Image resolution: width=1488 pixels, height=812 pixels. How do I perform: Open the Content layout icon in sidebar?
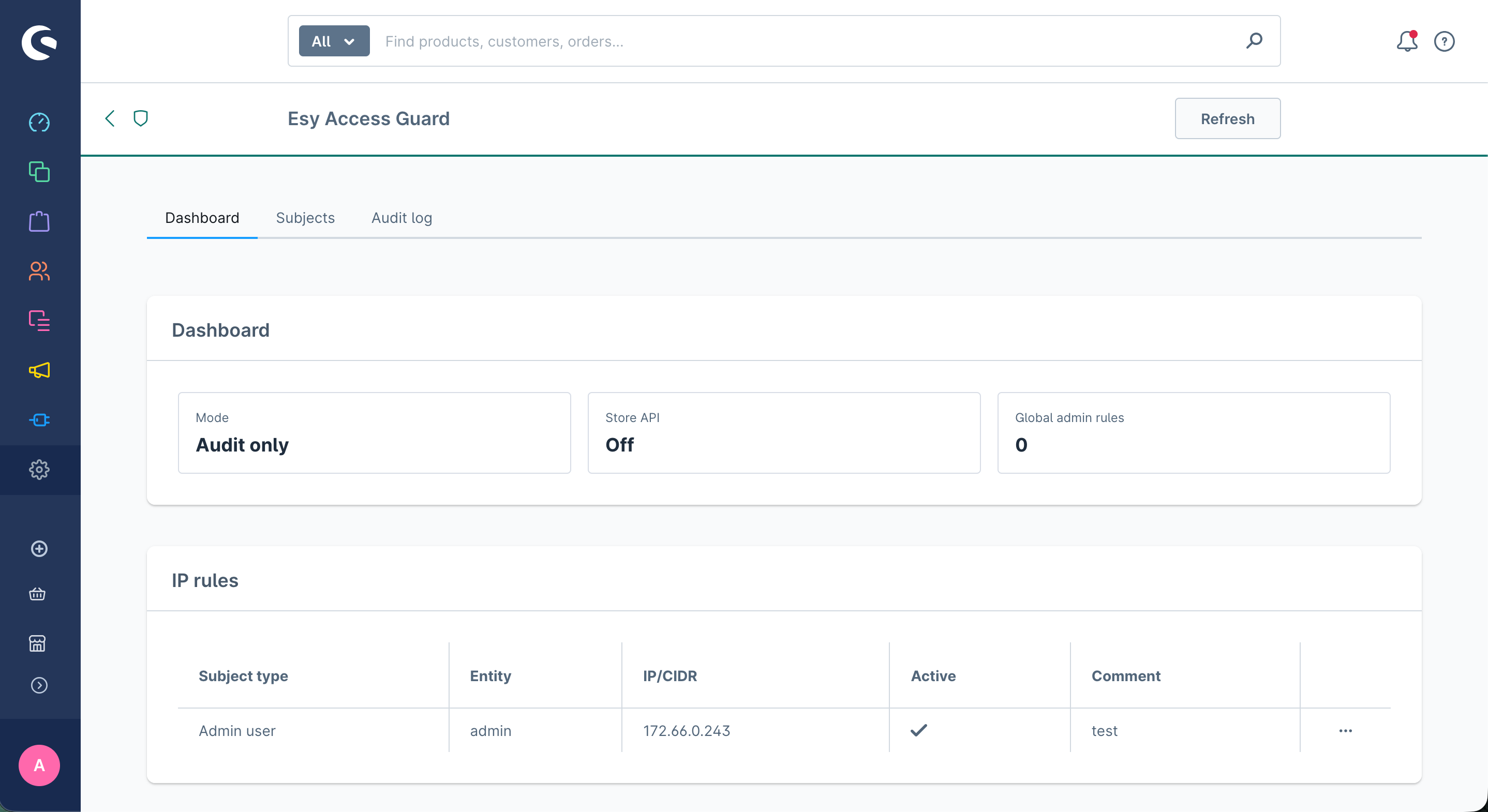tap(39, 321)
